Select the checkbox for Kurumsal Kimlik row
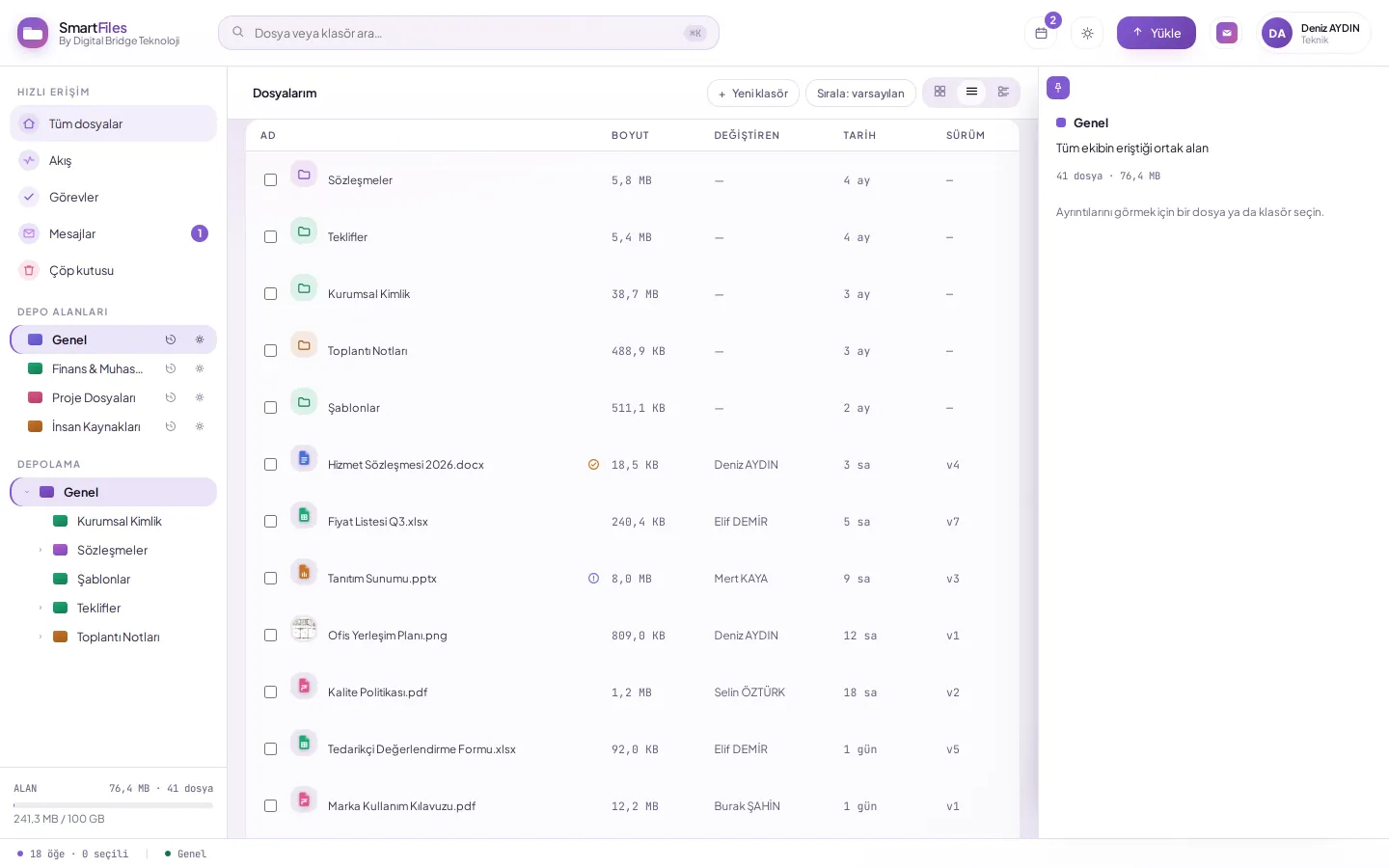This screenshot has height=868, width=1389. click(270, 294)
